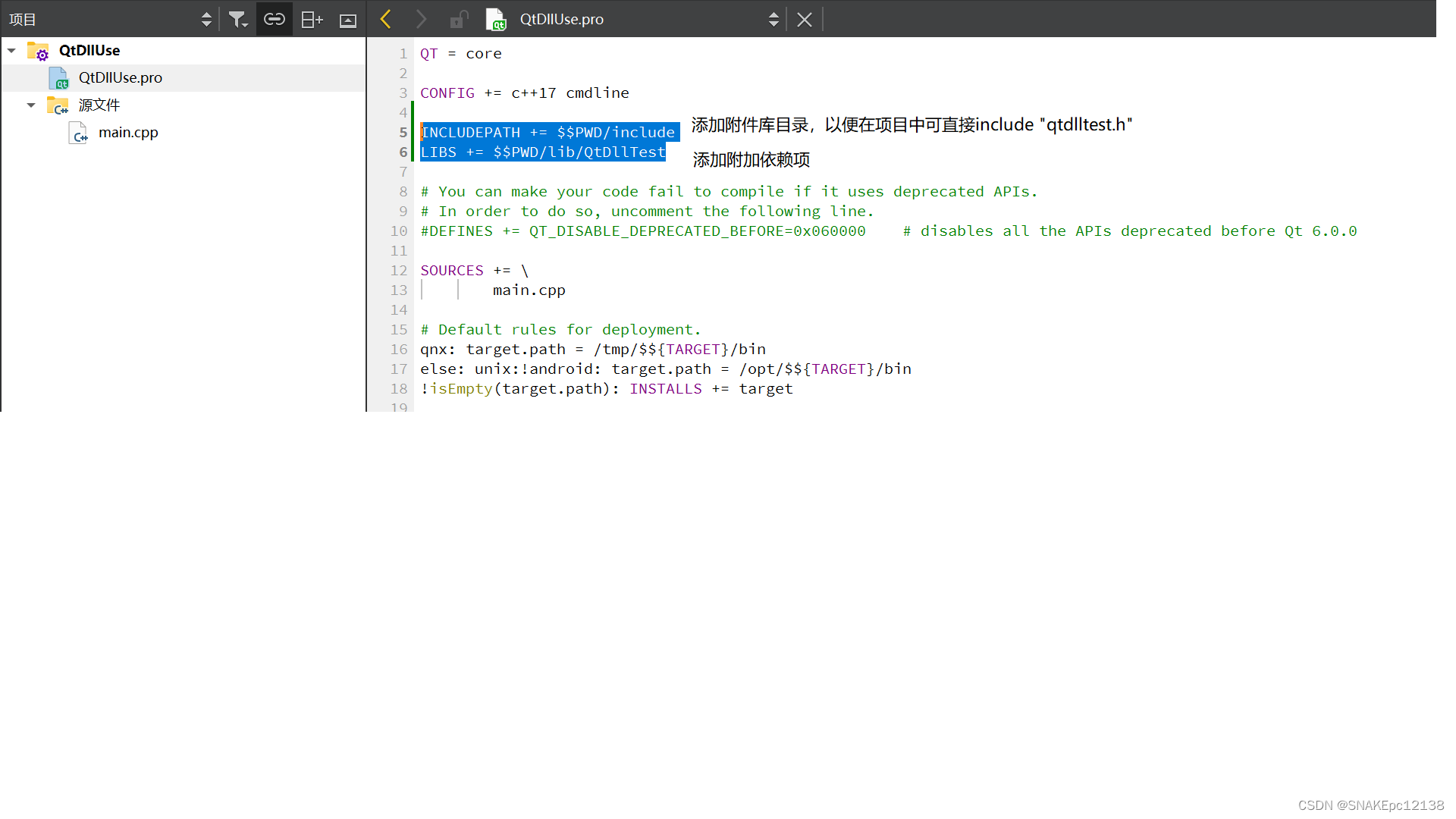Open main.cpp in the project tree
The height and width of the screenshot is (819, 1456).
coord(128,132)
